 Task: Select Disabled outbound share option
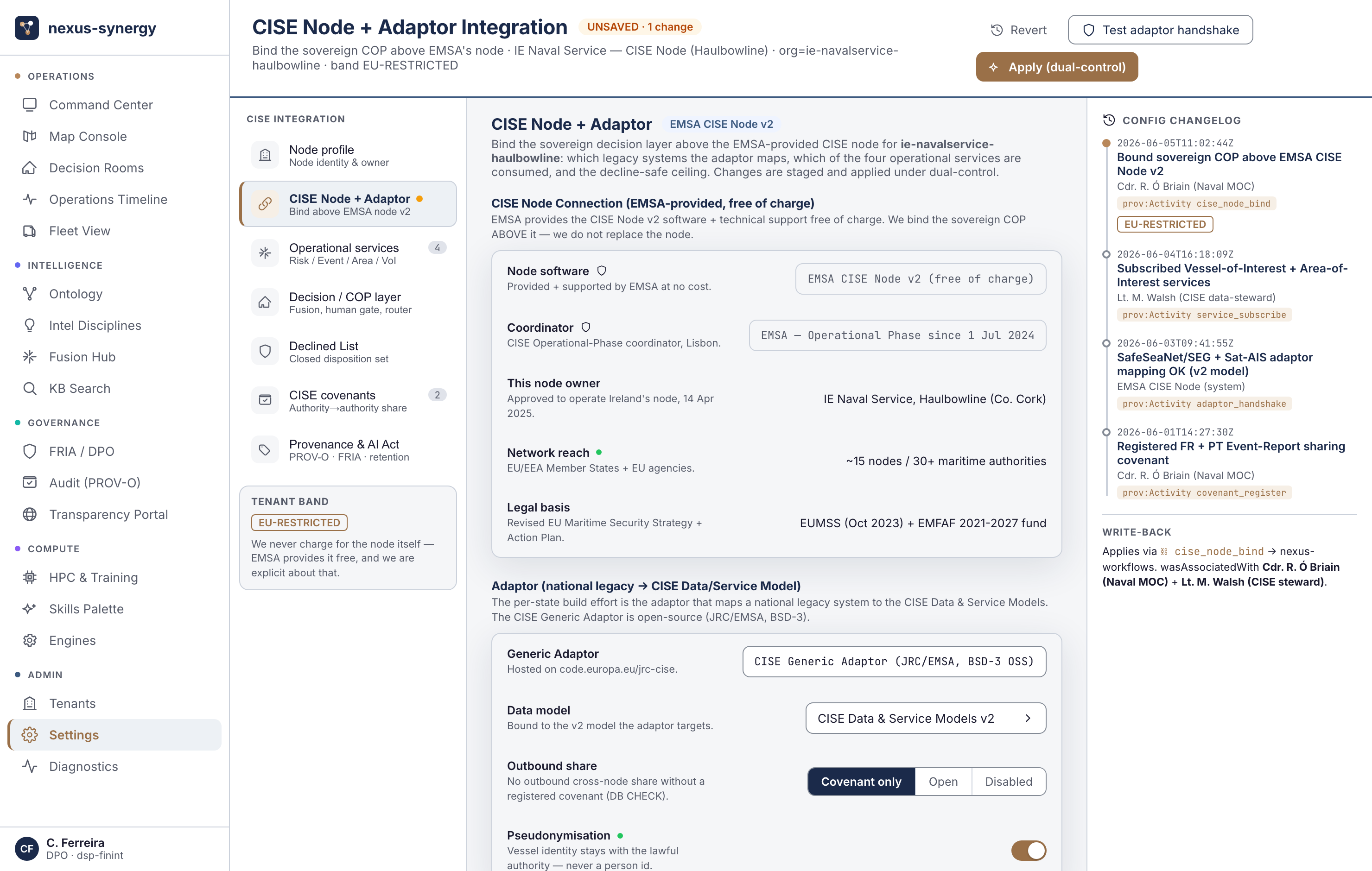(x=1009, y=782)
